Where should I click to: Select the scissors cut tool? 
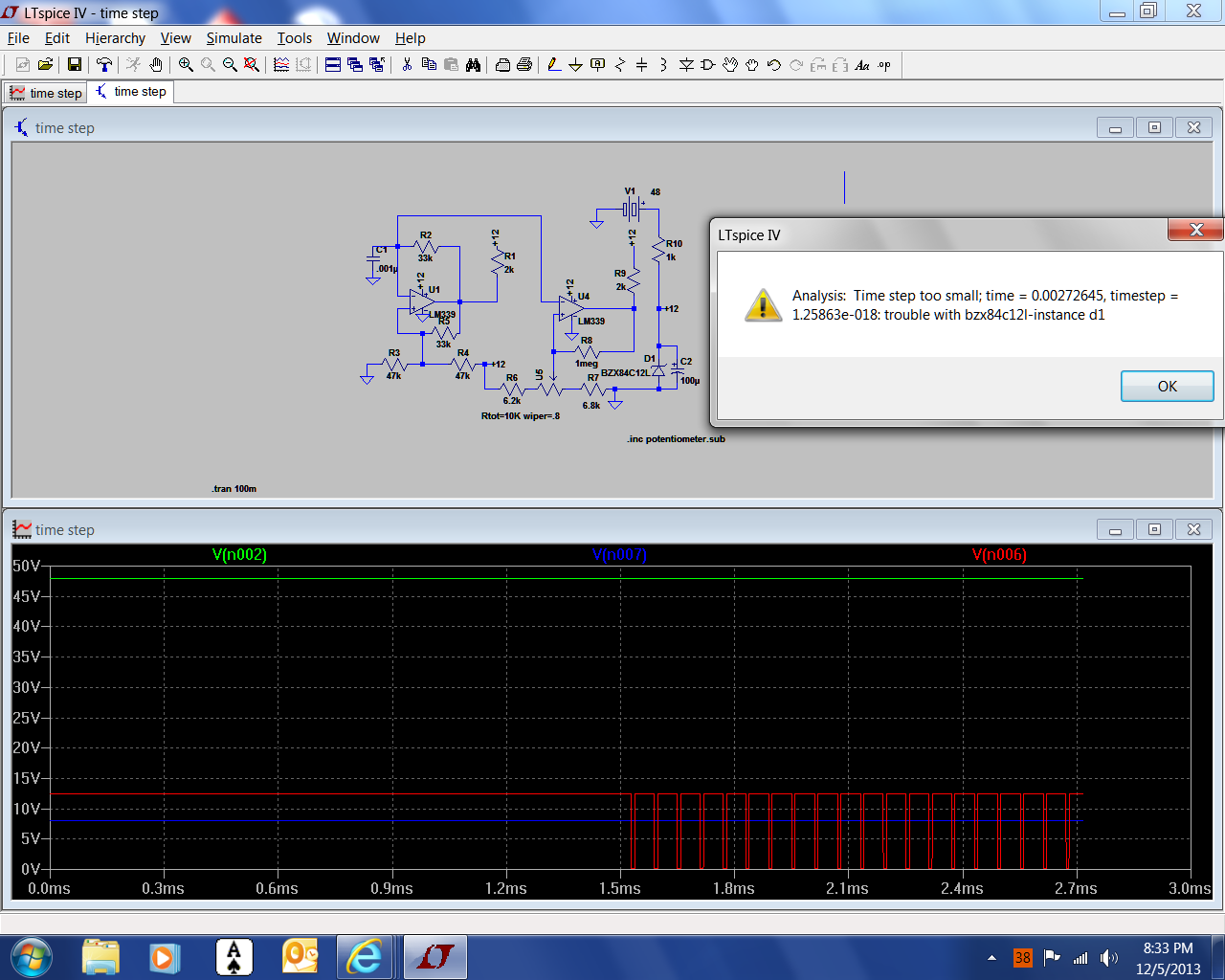coord(407,65)
